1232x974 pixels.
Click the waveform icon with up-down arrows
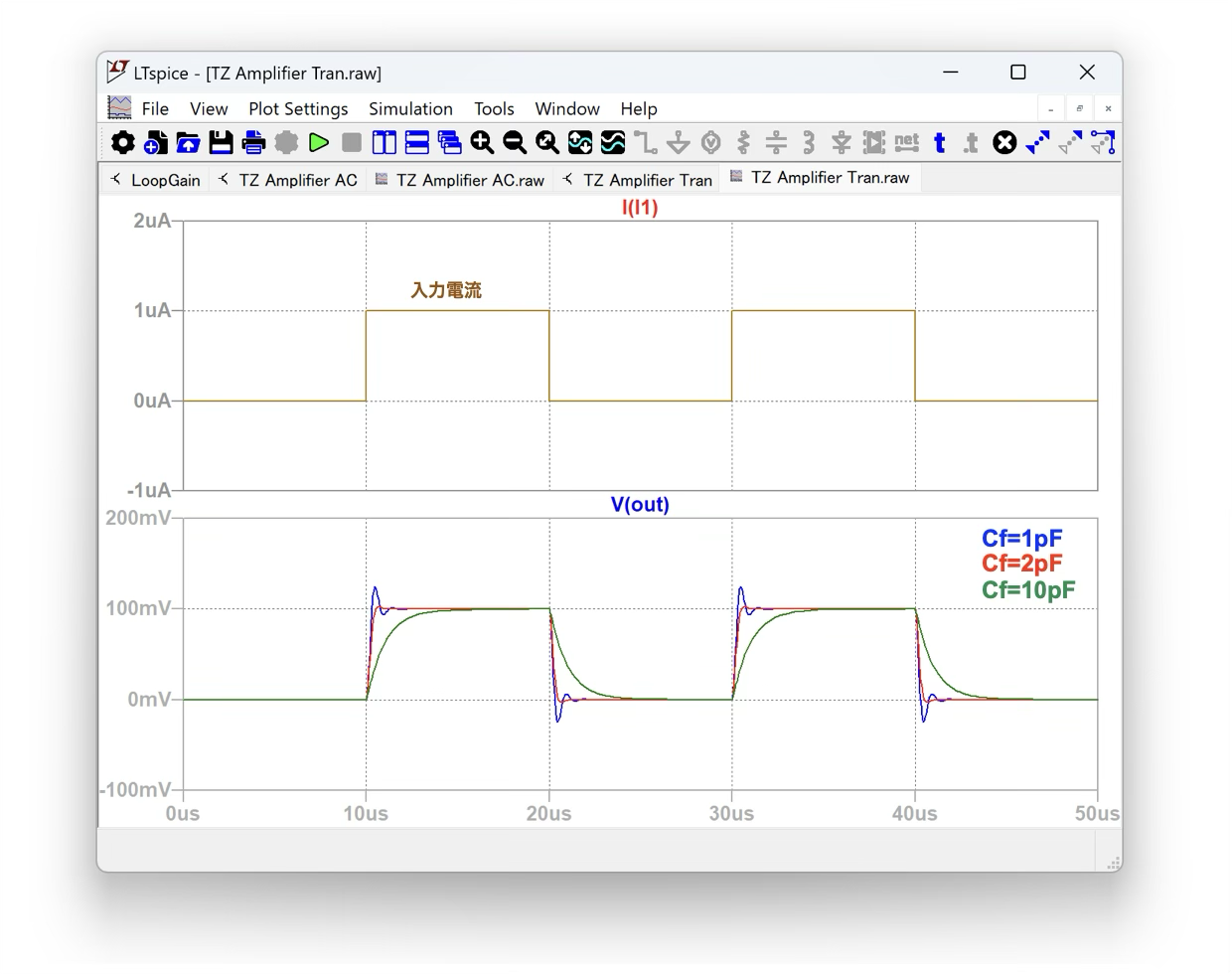click(580, 143)
